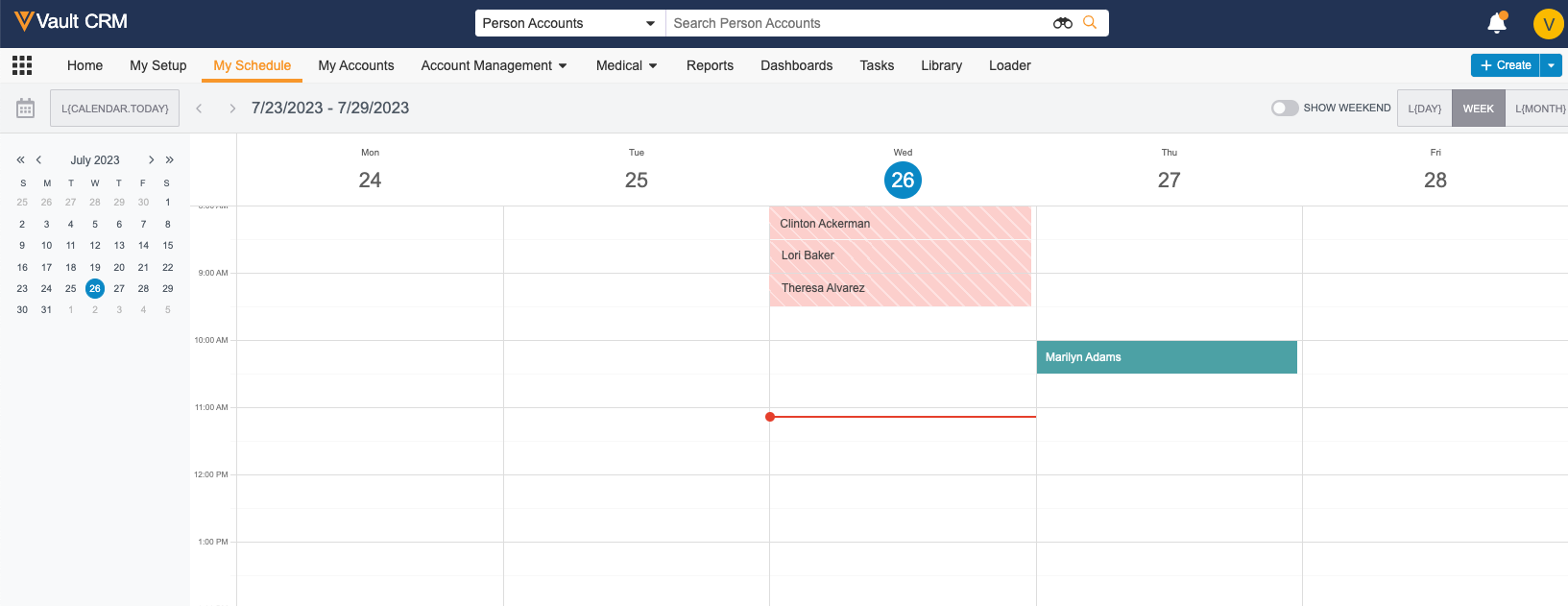1568x606 pixels.
Task: Click the calendar icon beside Today button
Action: click(x=26, y=109)
